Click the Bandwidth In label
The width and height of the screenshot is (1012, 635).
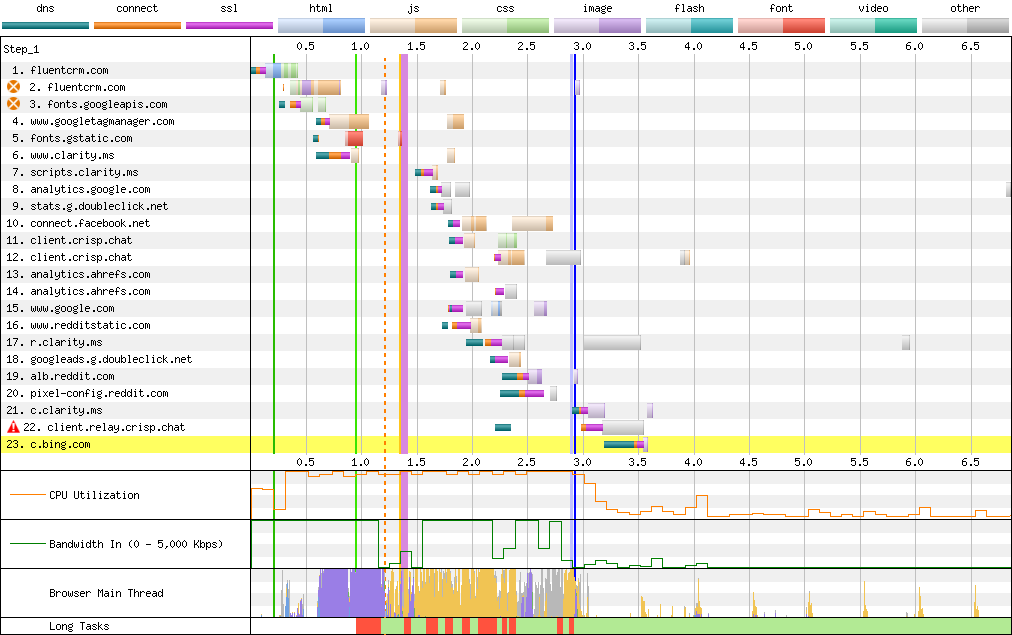click(x=136, y=544)
